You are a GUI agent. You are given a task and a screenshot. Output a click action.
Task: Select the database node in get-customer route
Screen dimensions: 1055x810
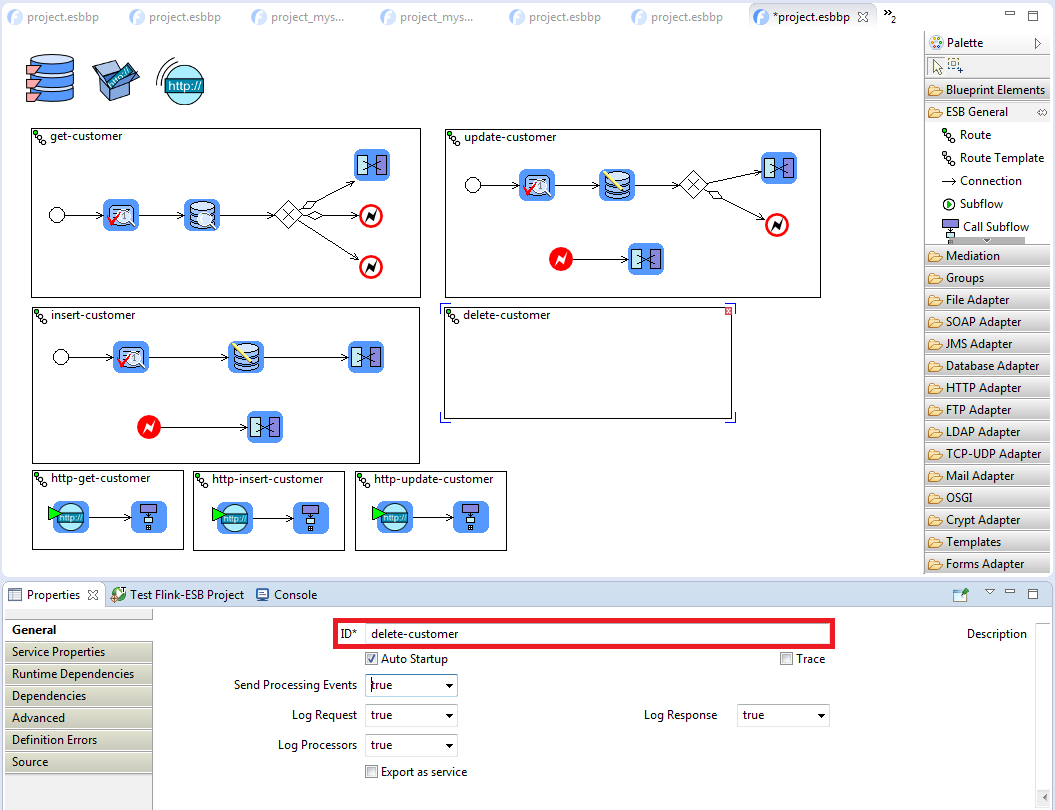pyautogui.click(x=201, y=215)
